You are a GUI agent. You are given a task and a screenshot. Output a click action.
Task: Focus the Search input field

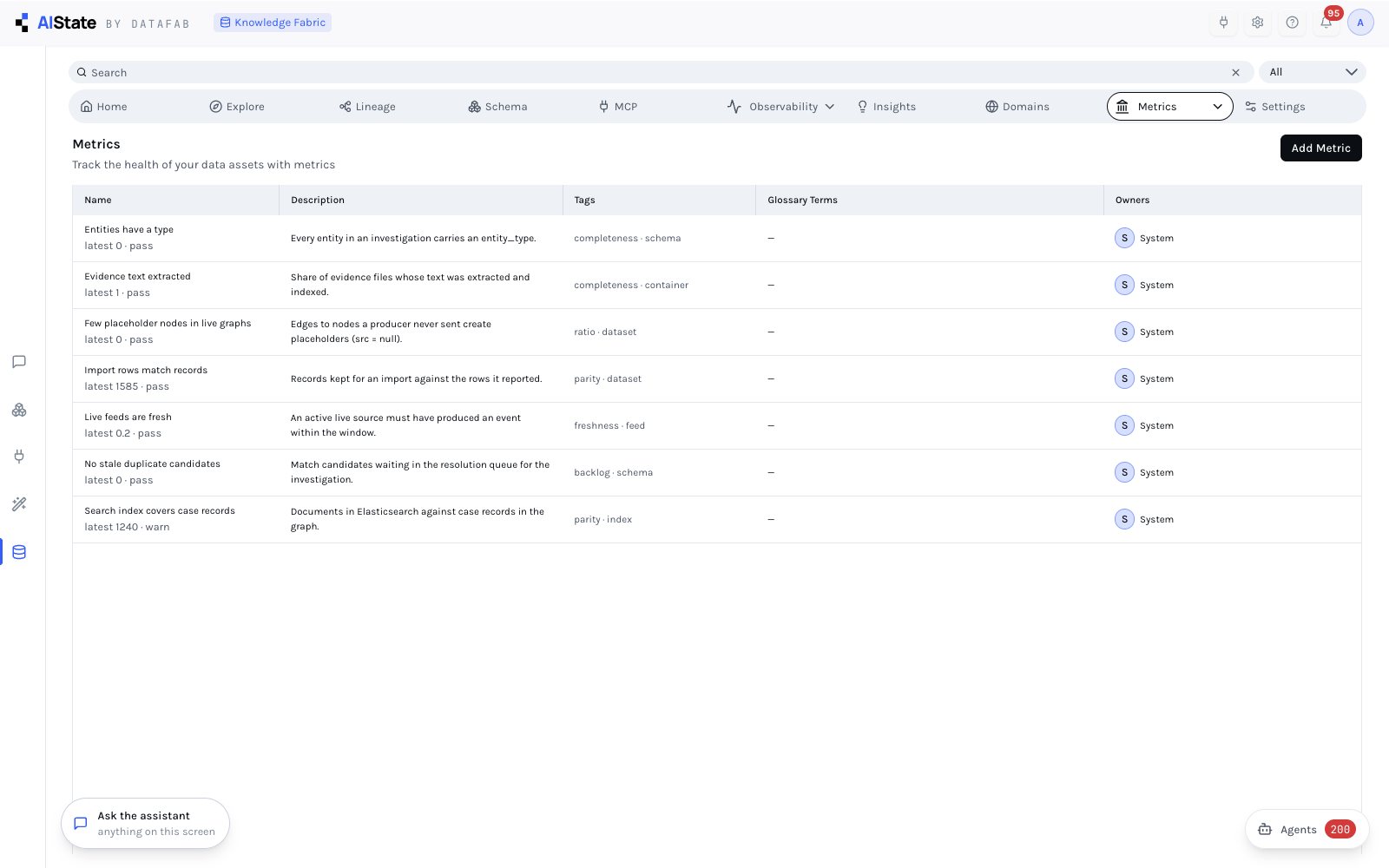click(660, 73)
